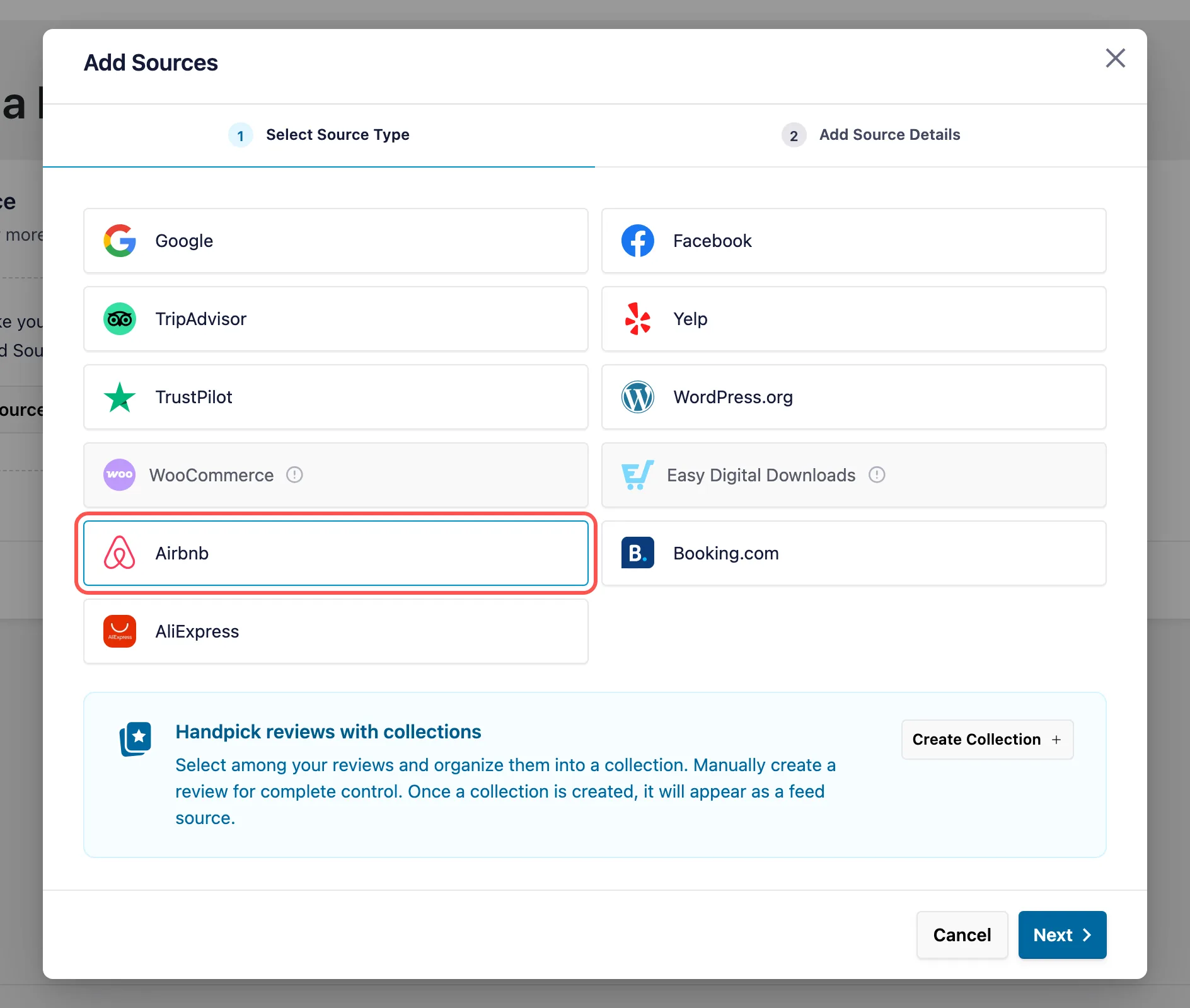Pick Yelp as source type
The image size is (1190, 1008).
click(854, 319)
